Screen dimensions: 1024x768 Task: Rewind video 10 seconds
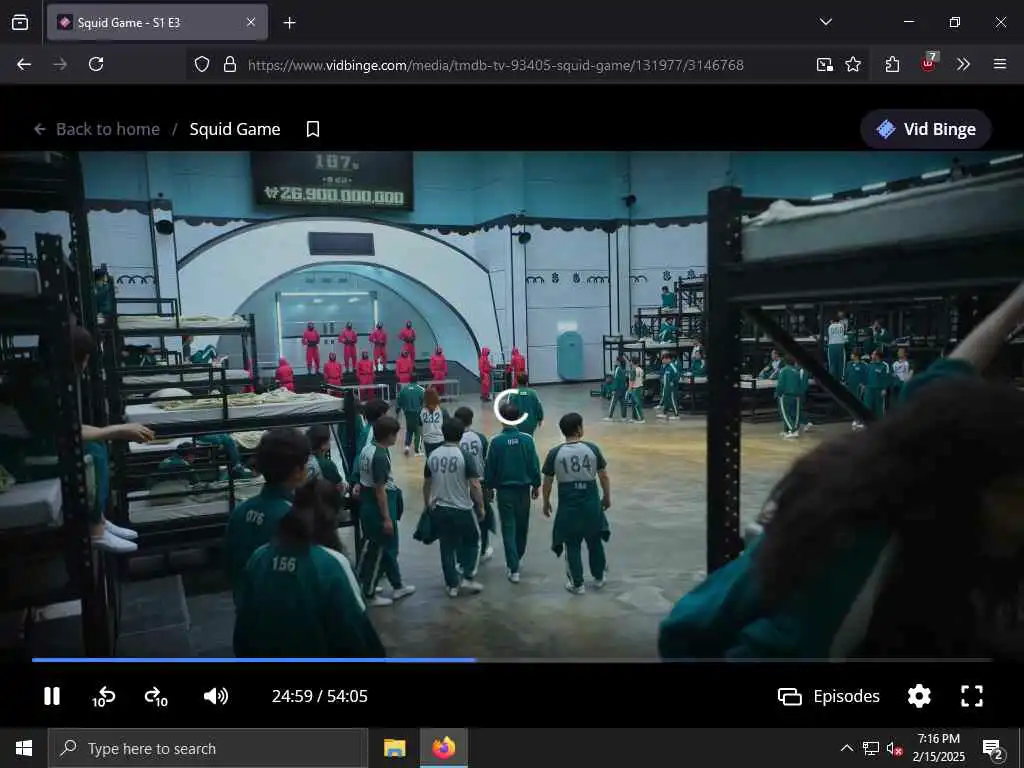[103, 697]
